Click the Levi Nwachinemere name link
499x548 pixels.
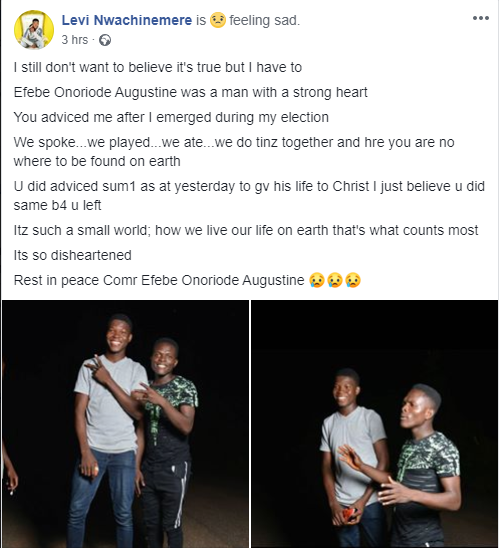tap(127, 20)
